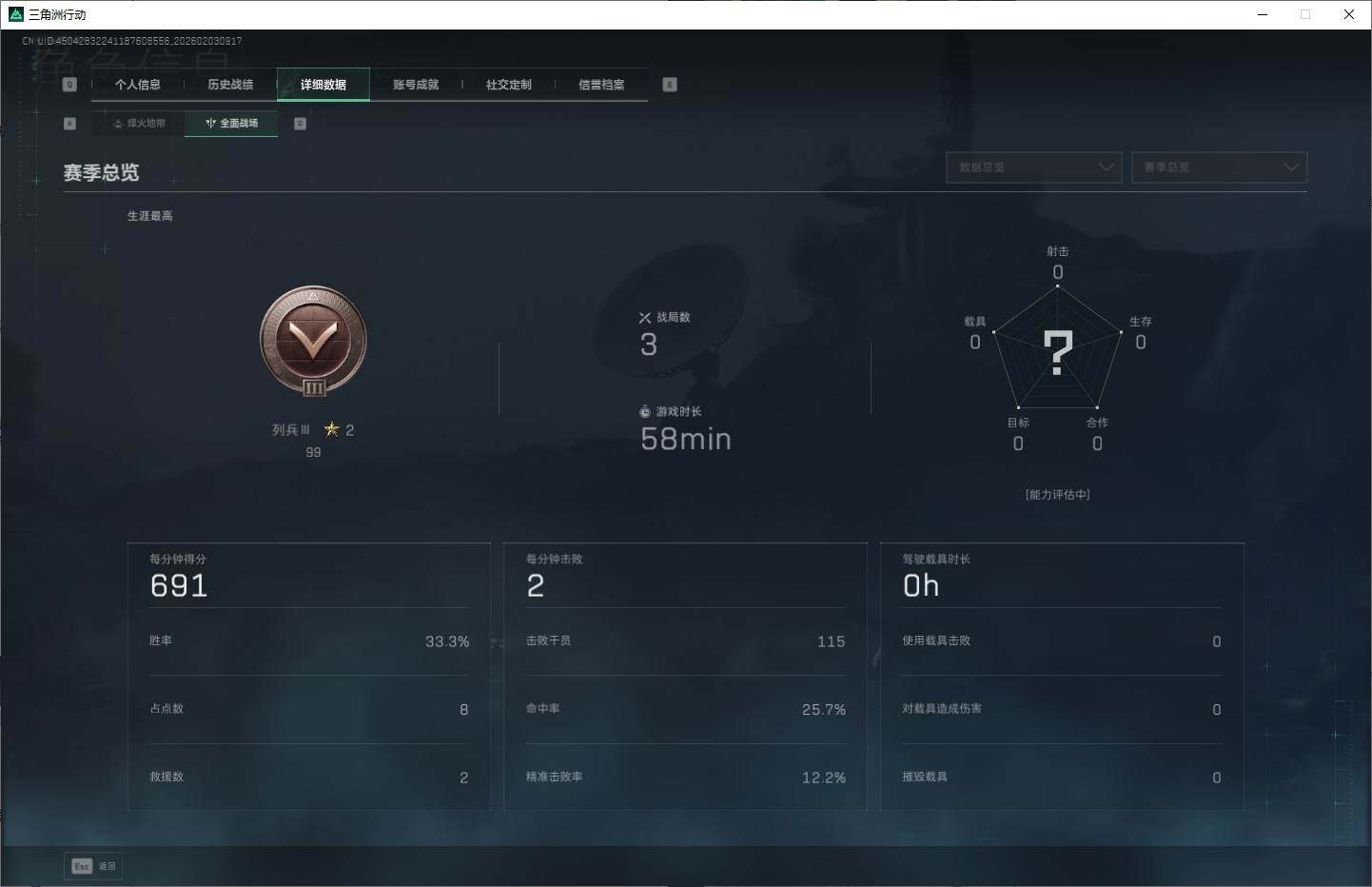Image resolution: width=1372 pixels, height=887 pixels.
Task: Click the stopwatch icon next to 游戏时长
Action: click(x=645, y=412)
